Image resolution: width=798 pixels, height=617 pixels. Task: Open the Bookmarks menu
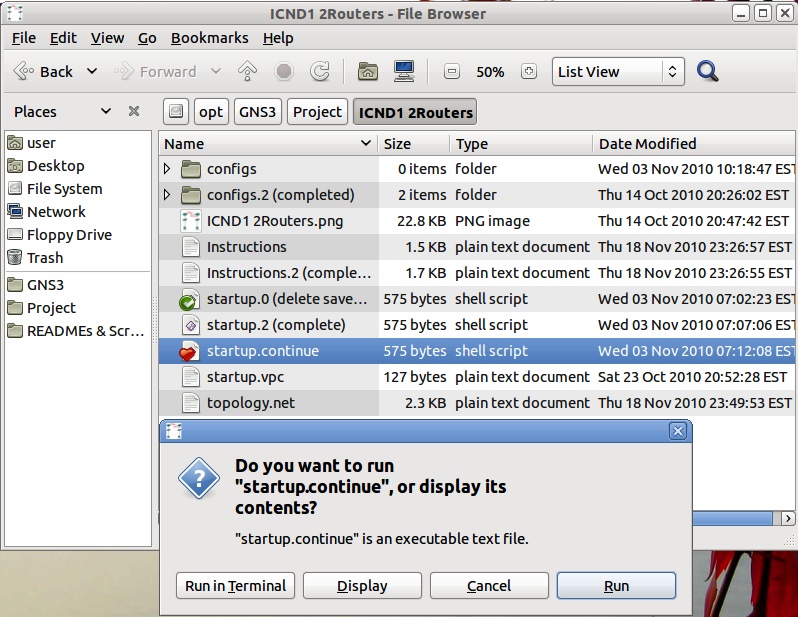click(x=209, y=38)
